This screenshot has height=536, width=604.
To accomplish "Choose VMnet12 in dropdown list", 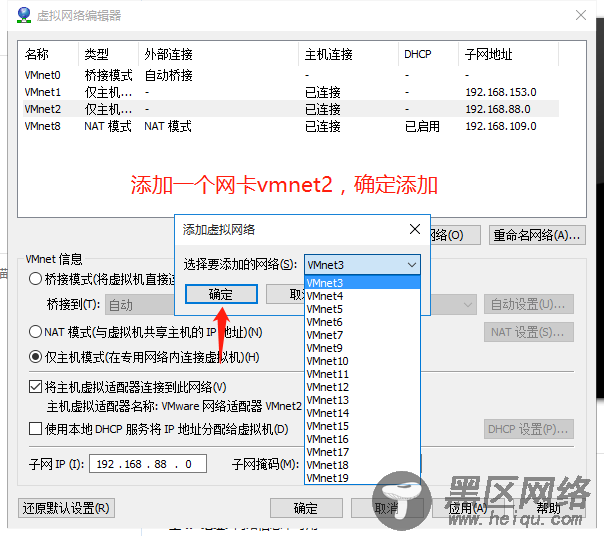I will click(362, 387).
